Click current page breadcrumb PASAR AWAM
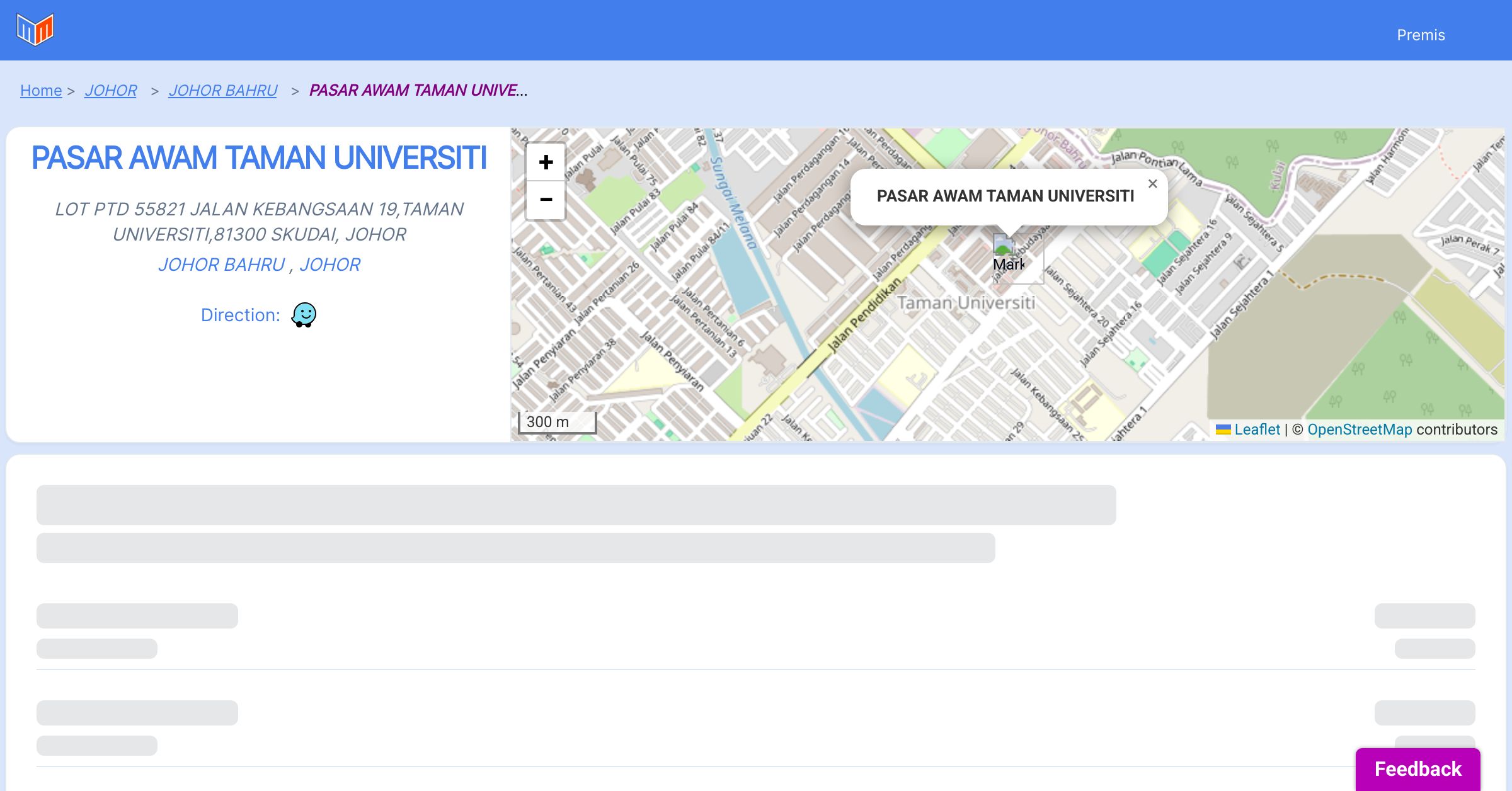Image resolution: width=1512 pixels, height=791 pixels. 418,91
